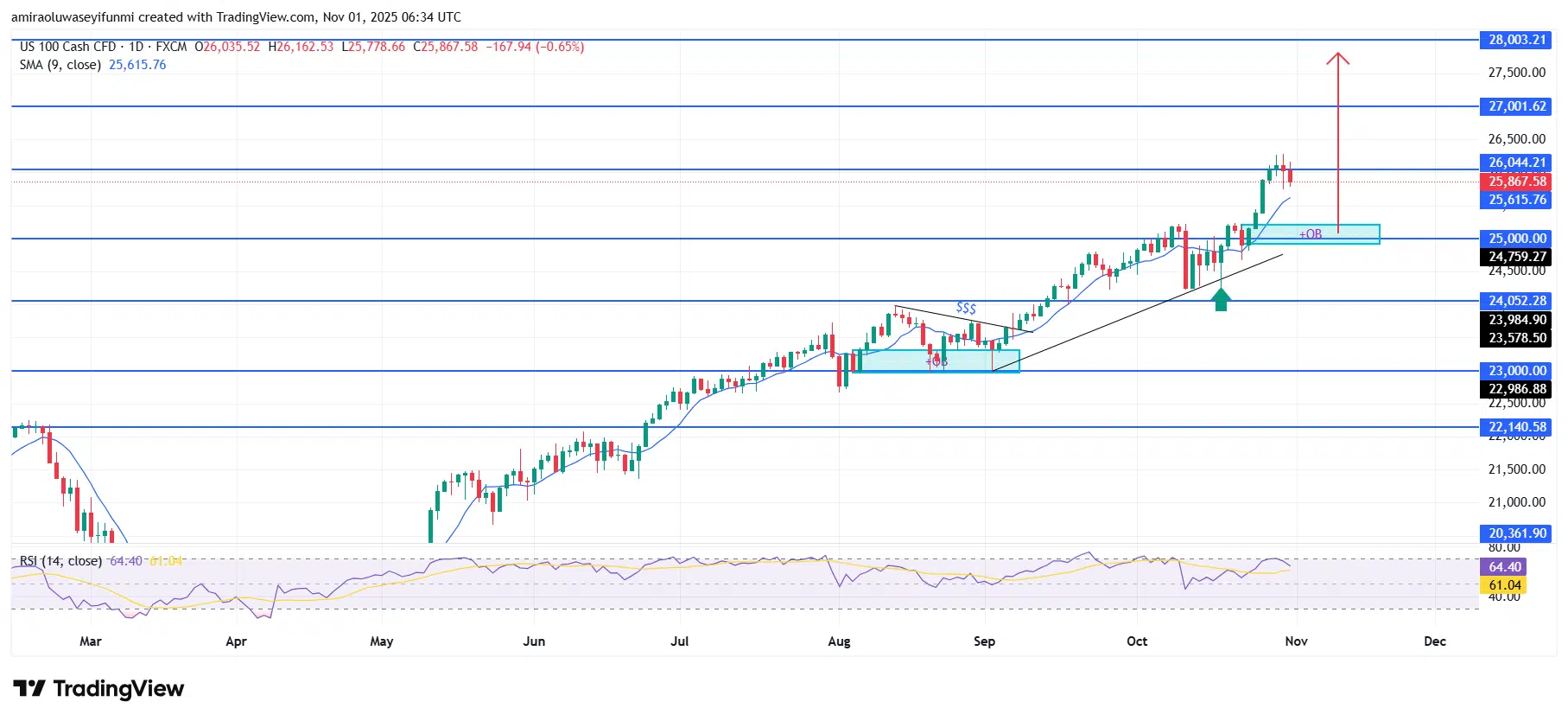Image resolution: width=1568 pixels, height=721 pixels.
Task: Click the Aug label on time axis
Action: tap(839, 641)
